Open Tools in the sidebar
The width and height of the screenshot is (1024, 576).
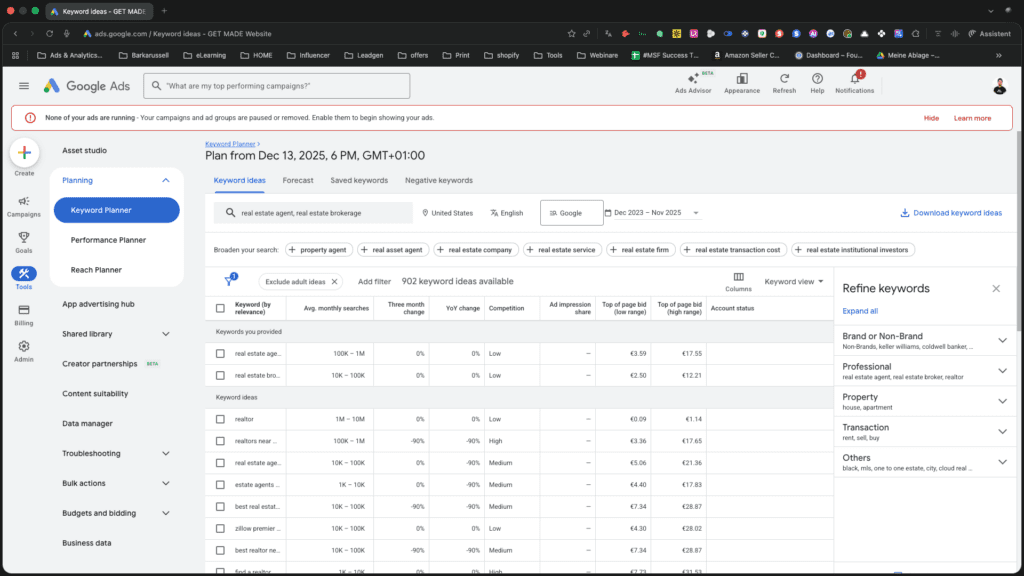click(x=24, y=278)
